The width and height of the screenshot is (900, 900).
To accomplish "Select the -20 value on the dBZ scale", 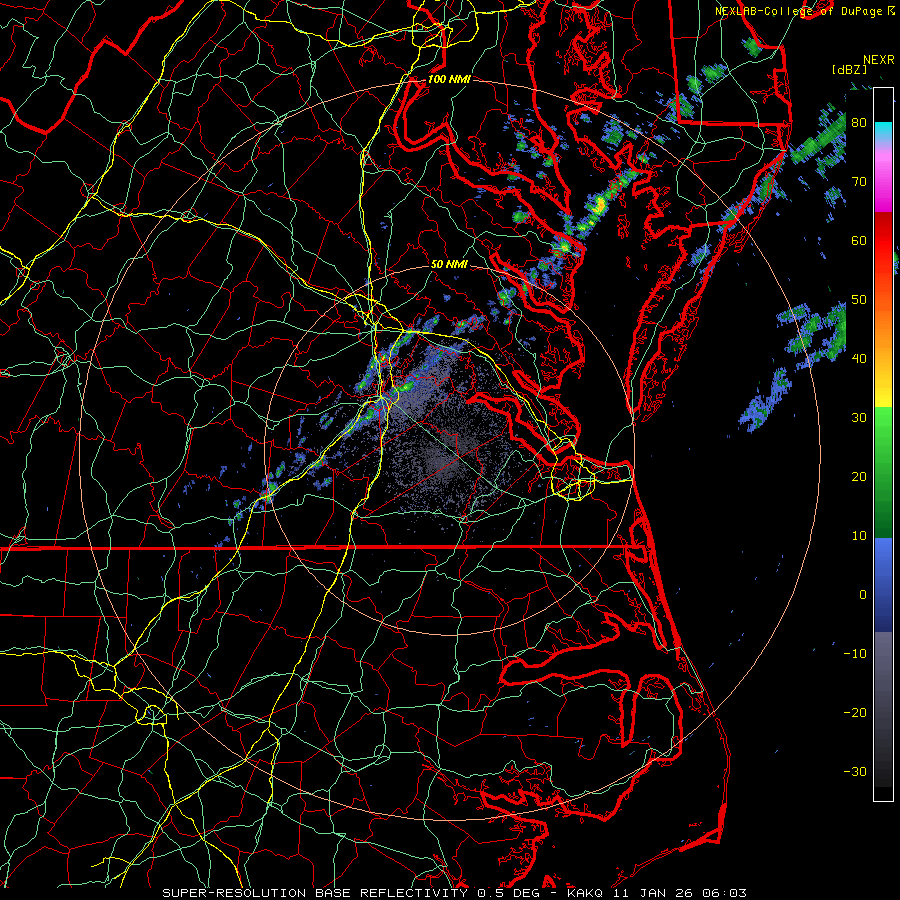I will [x=855, y=712].
